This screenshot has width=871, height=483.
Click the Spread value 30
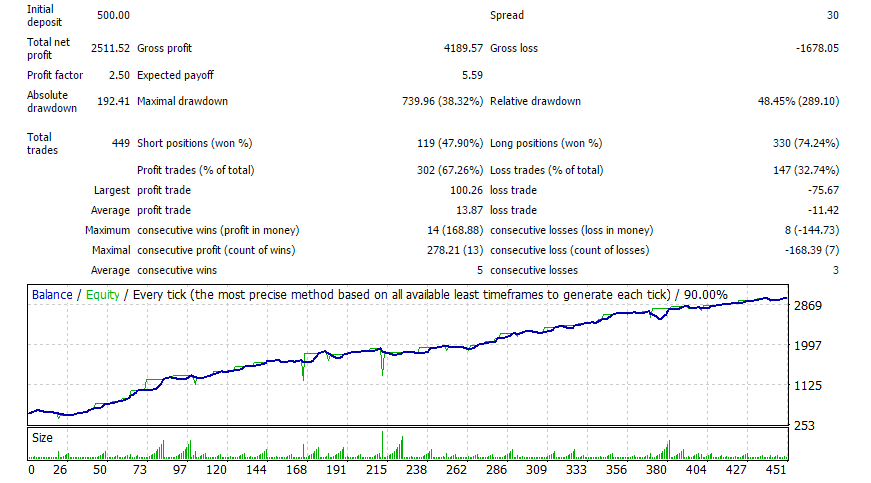pos(833,16)
